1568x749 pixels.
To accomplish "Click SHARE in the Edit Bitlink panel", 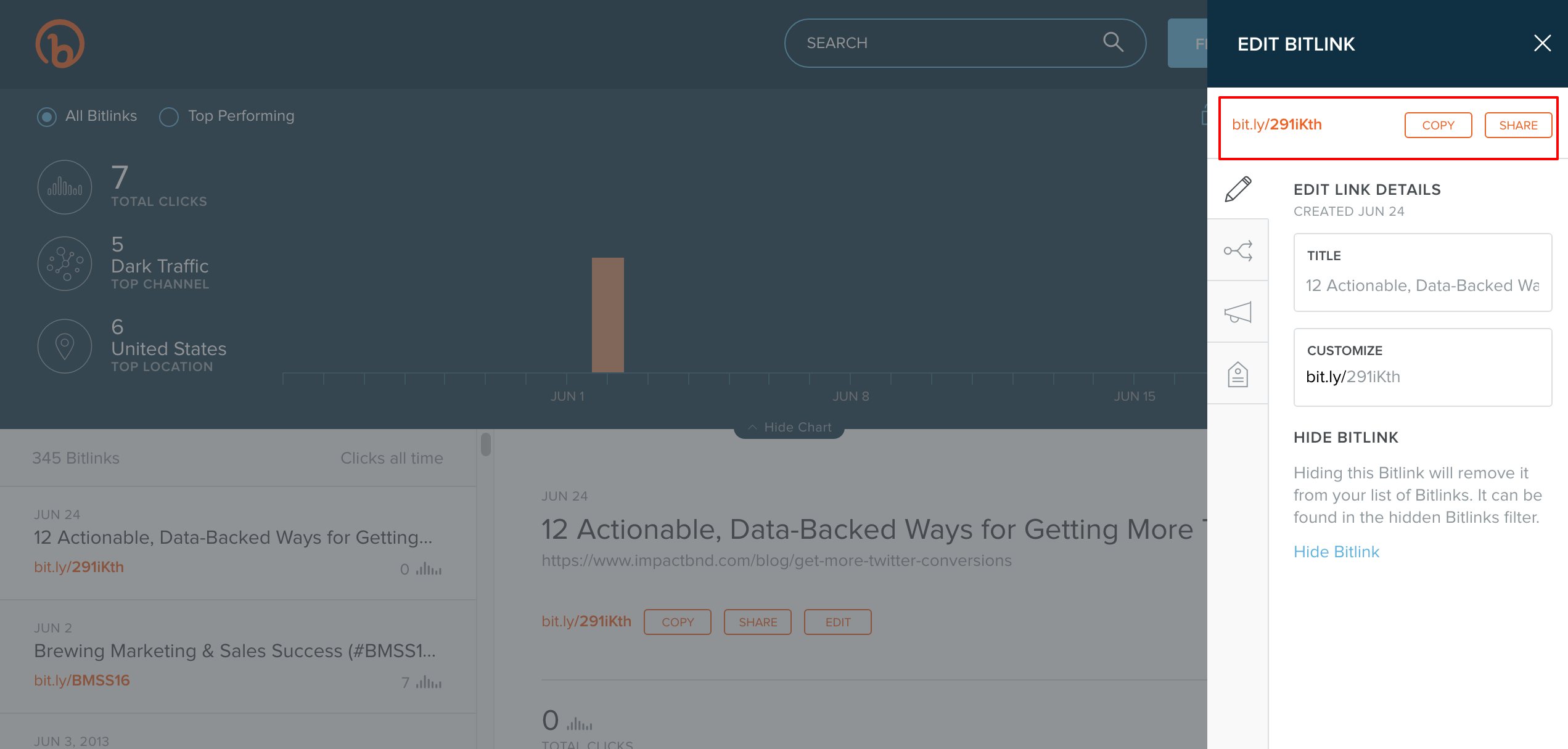I will coord(1518,125).
